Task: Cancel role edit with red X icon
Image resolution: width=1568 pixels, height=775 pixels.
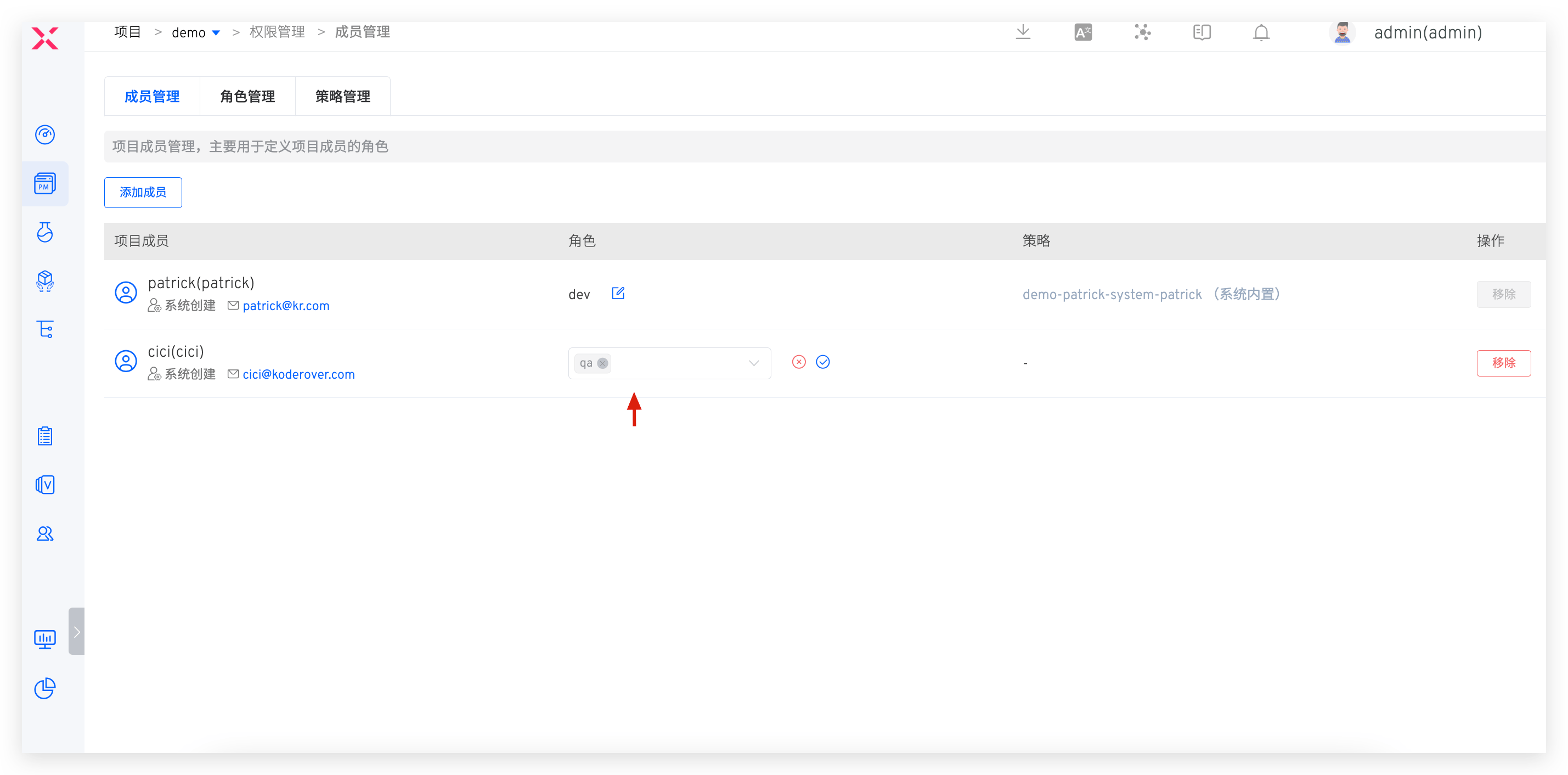Action: [799, 362]
